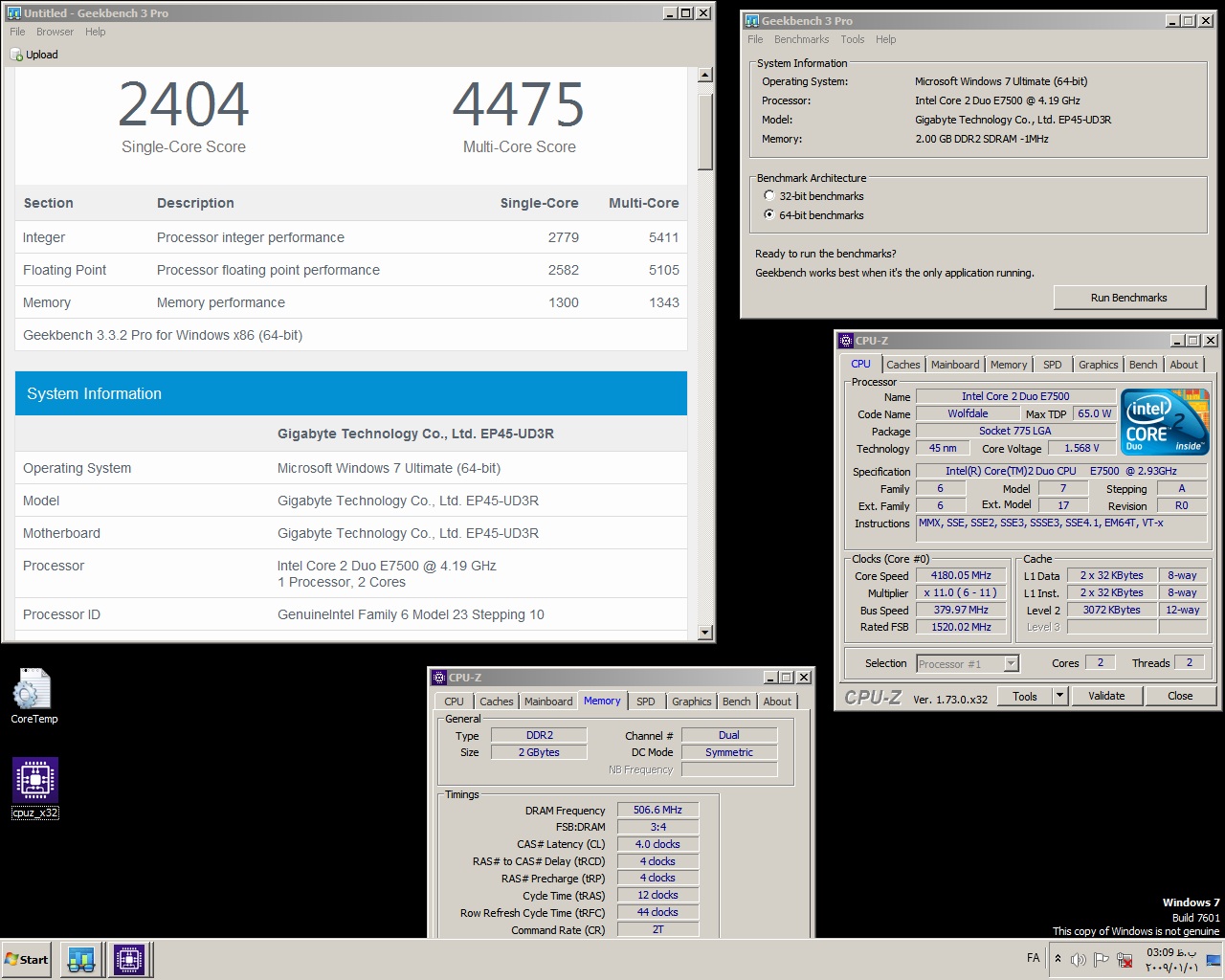
Task: Click Core Speed value 4180.05 MHz
Action: pos(961,575)
